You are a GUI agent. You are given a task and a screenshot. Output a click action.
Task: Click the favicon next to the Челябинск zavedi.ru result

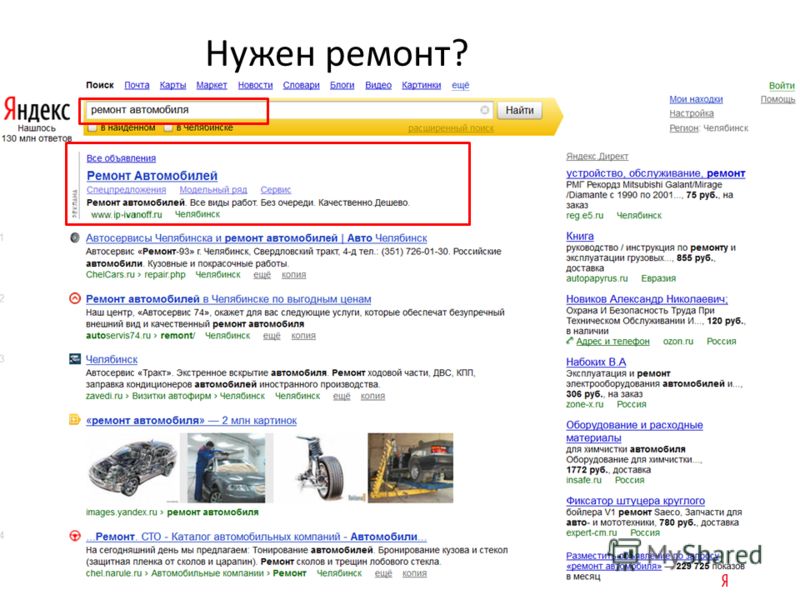(75, 359)
